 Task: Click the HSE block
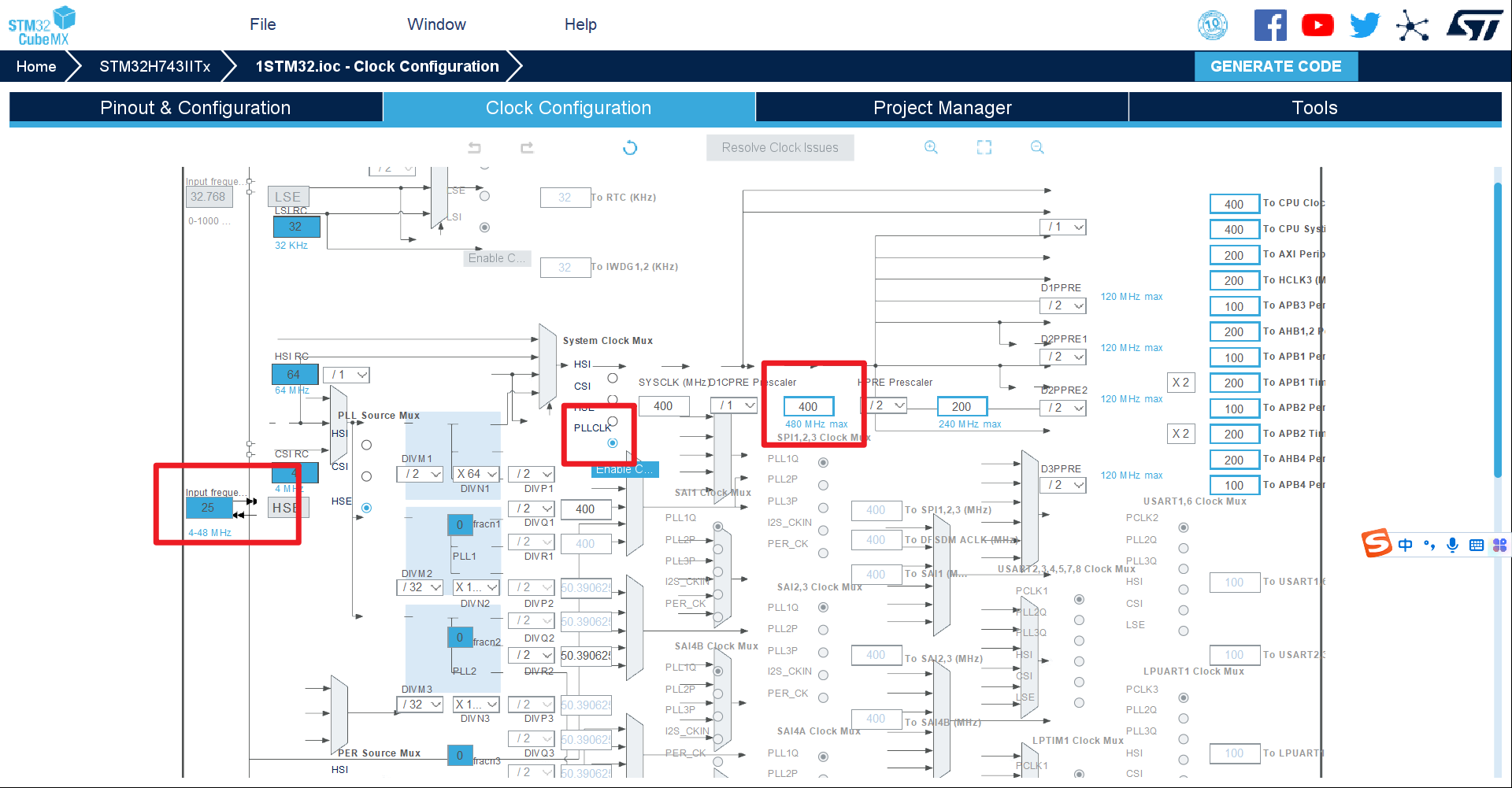[x=288, y=508]
